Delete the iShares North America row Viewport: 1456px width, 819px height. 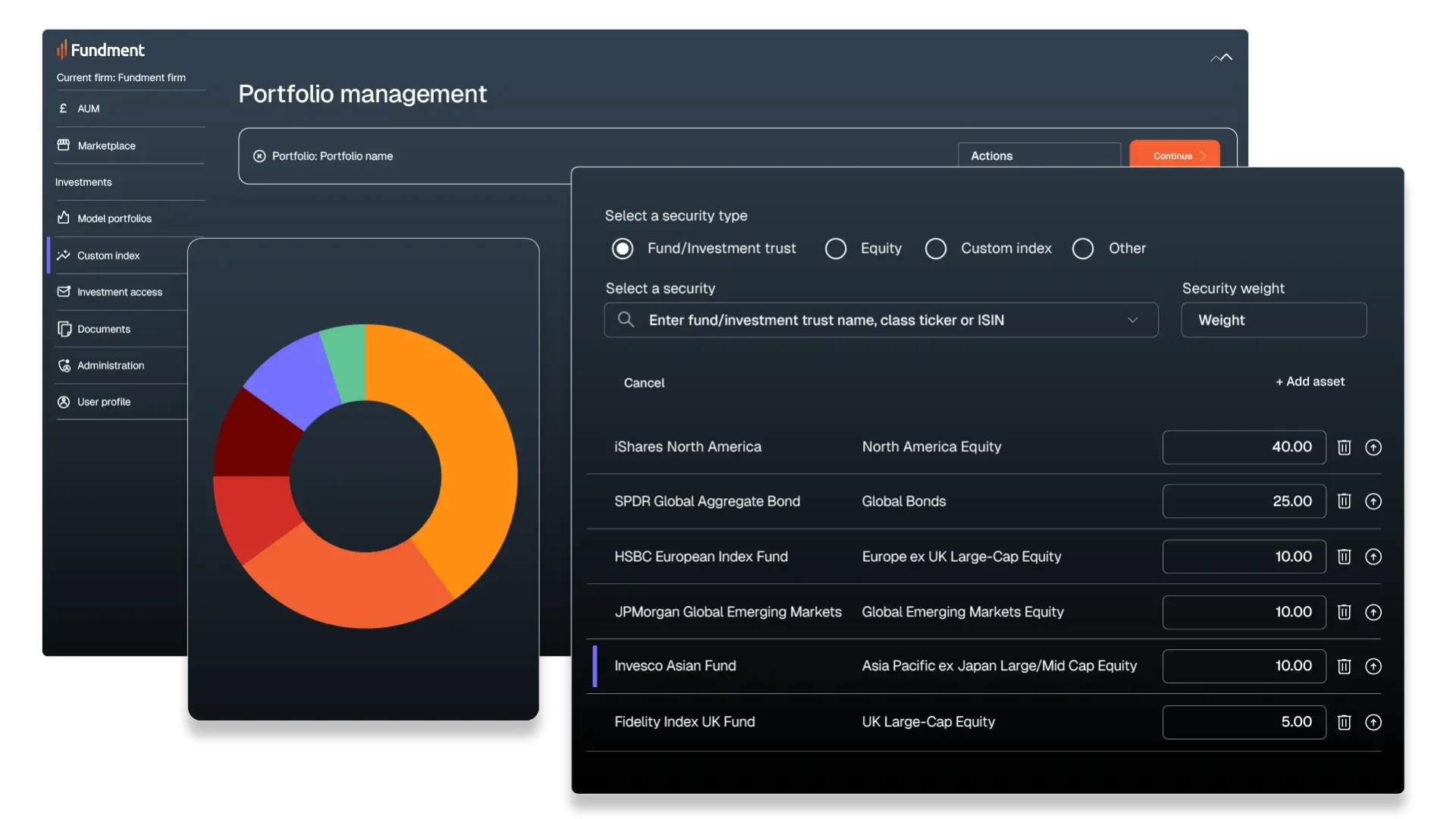tap(1344, 447)
